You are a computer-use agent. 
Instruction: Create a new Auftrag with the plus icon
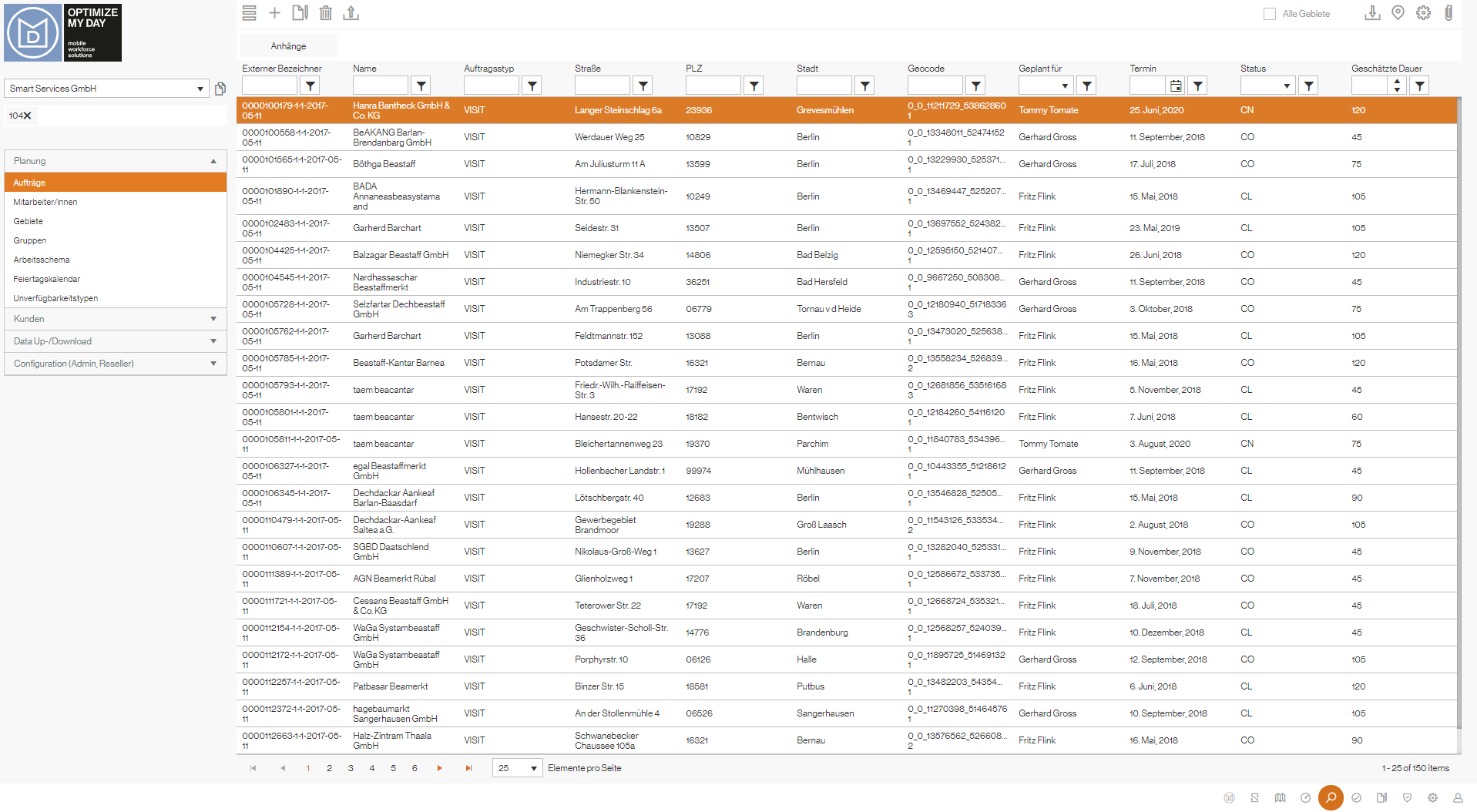(274, 13)
